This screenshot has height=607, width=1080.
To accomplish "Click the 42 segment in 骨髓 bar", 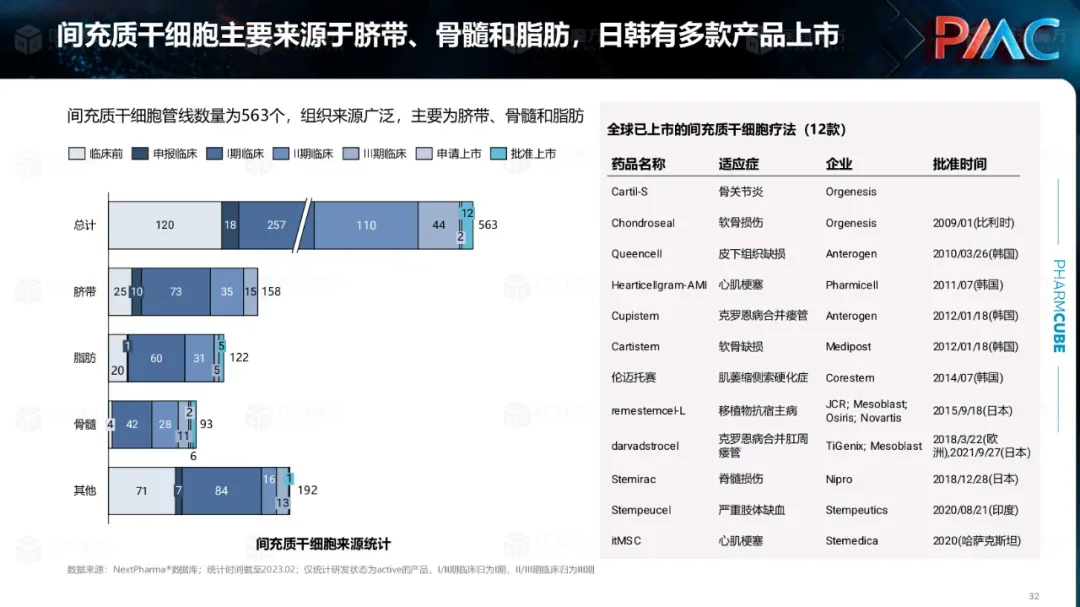I will pos(132,424).
